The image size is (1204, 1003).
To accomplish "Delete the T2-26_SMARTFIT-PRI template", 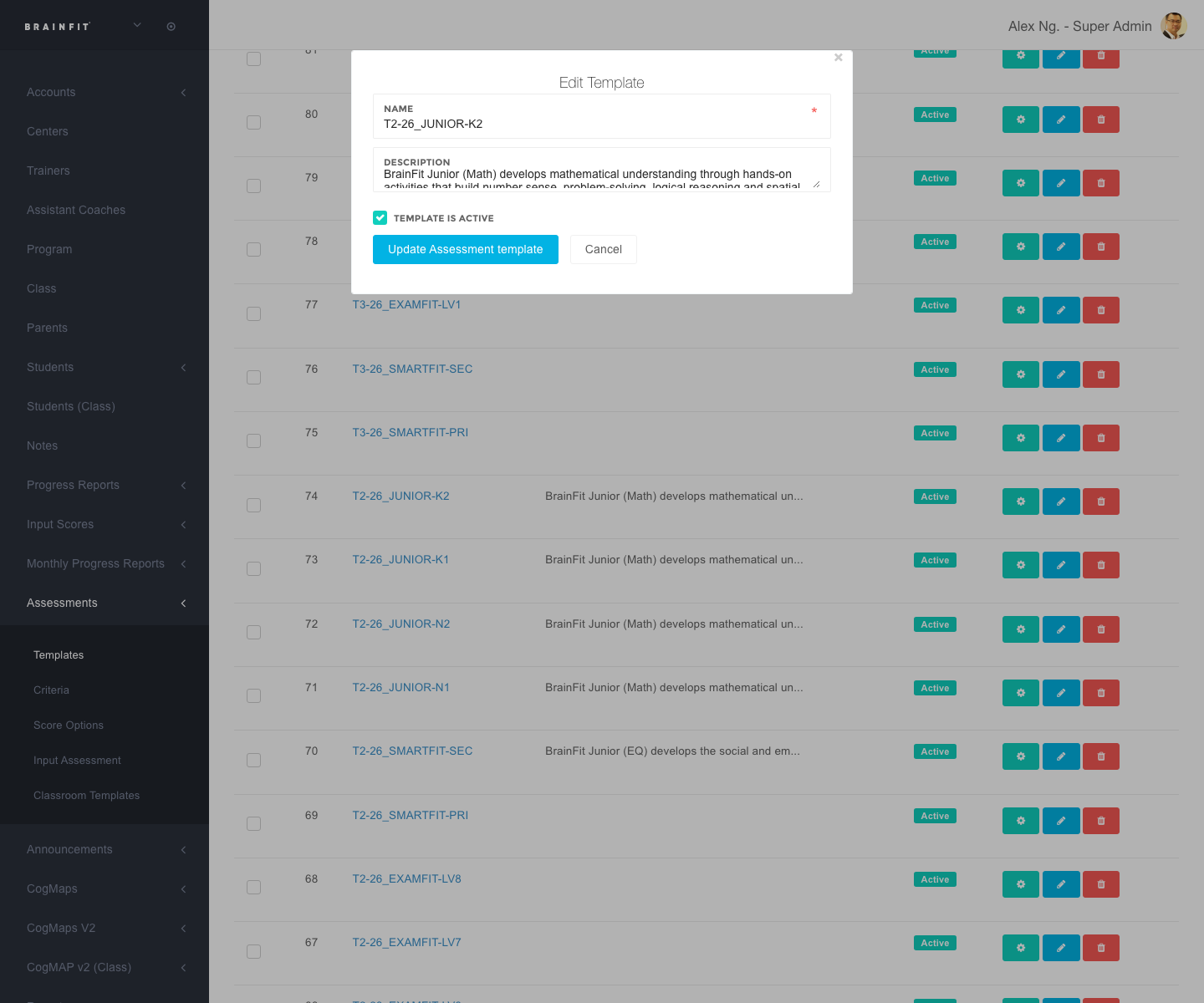I will coord(1101,821).
